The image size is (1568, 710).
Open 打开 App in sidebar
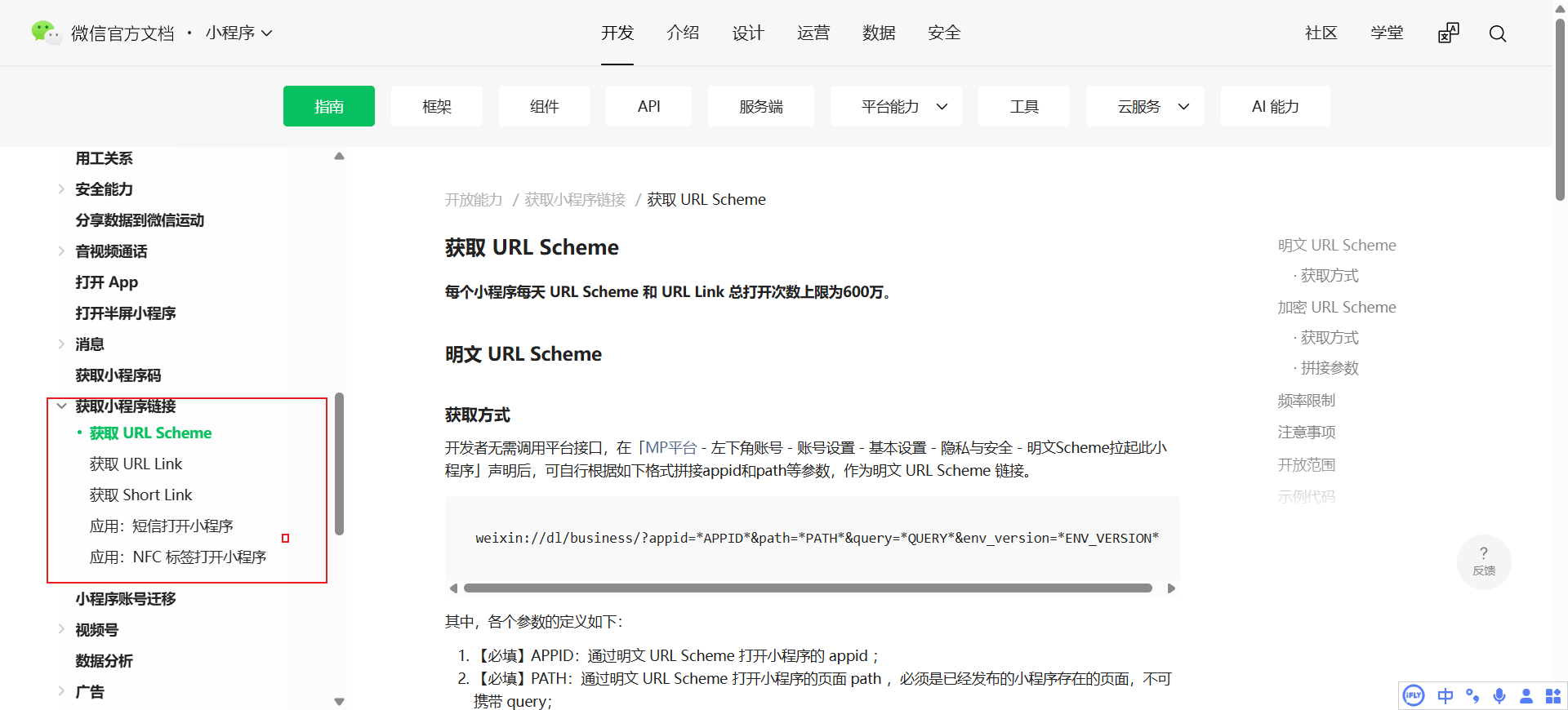tap(107, 282)
